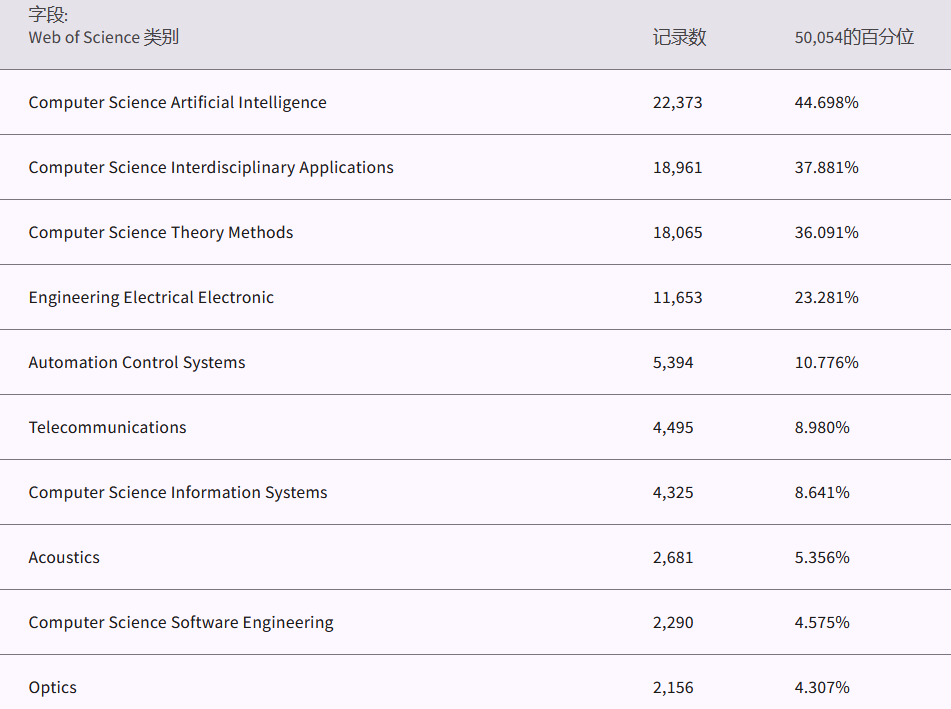Viewport: 951px width, 709px height.
Task: Click the 44.698% percentage value
Action: (x=826, y=102)
